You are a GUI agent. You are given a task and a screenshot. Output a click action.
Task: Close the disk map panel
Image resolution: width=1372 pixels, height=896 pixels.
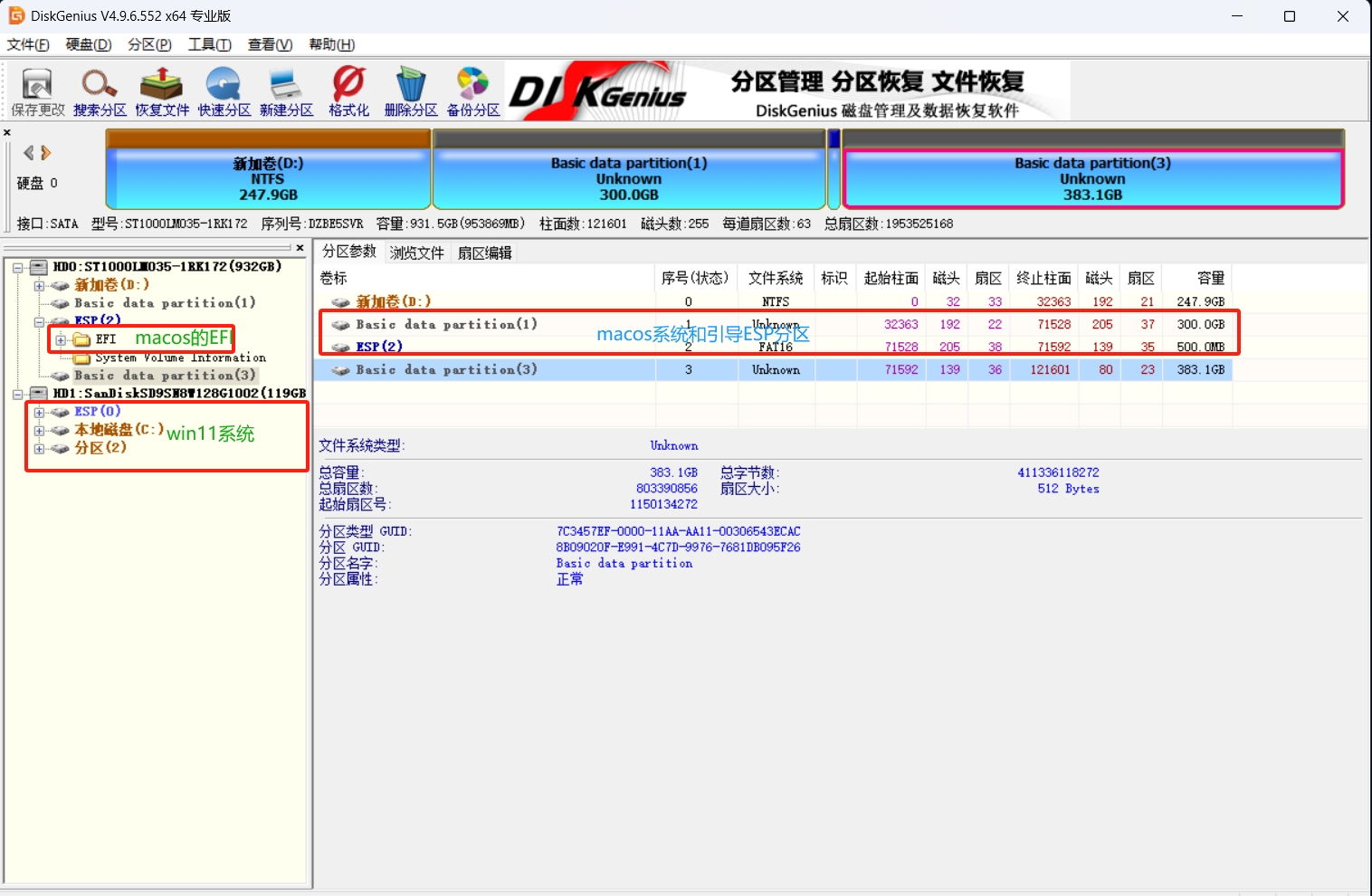click(7, 133)
